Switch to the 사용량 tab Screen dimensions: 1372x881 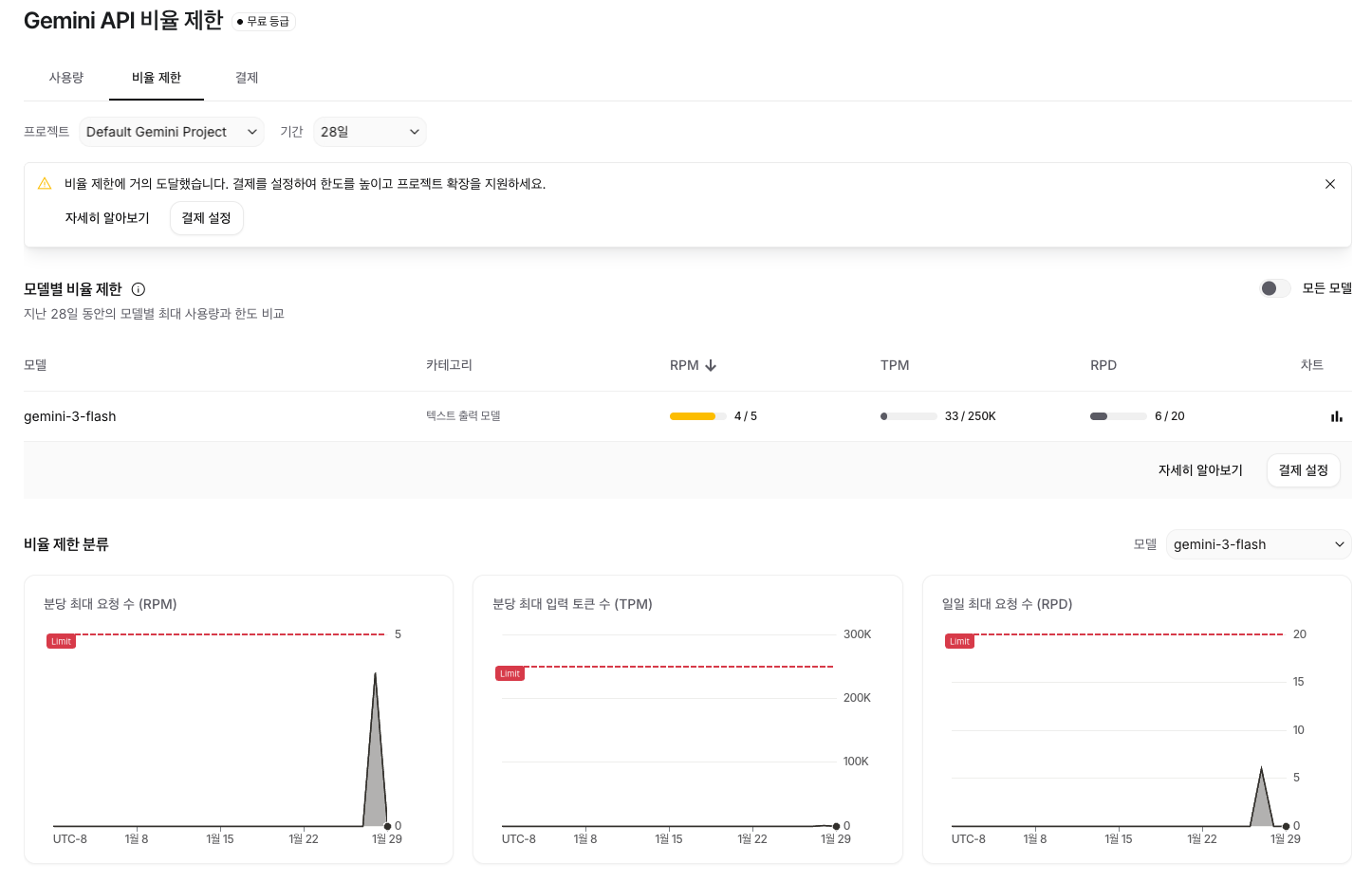(66, 78)
